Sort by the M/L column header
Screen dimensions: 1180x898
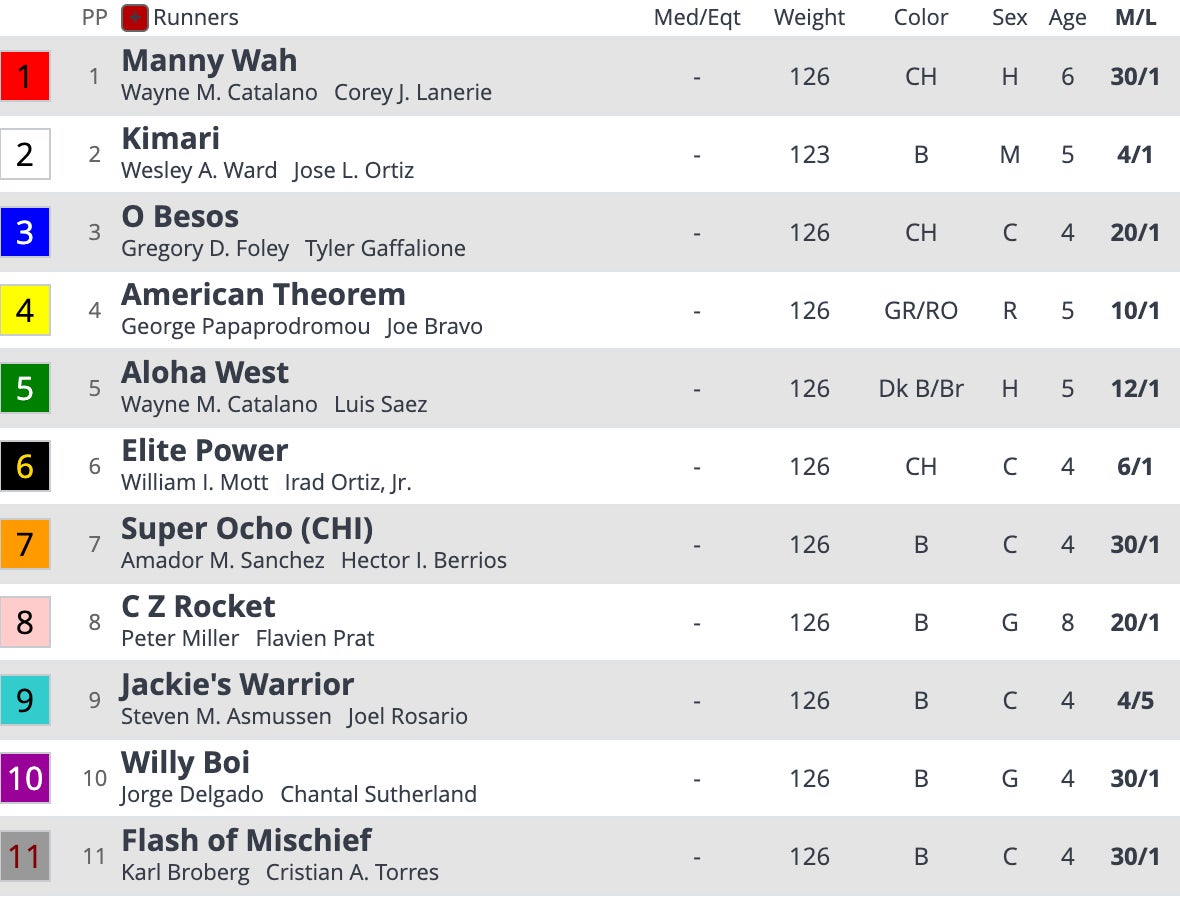tap(1135, 18)
